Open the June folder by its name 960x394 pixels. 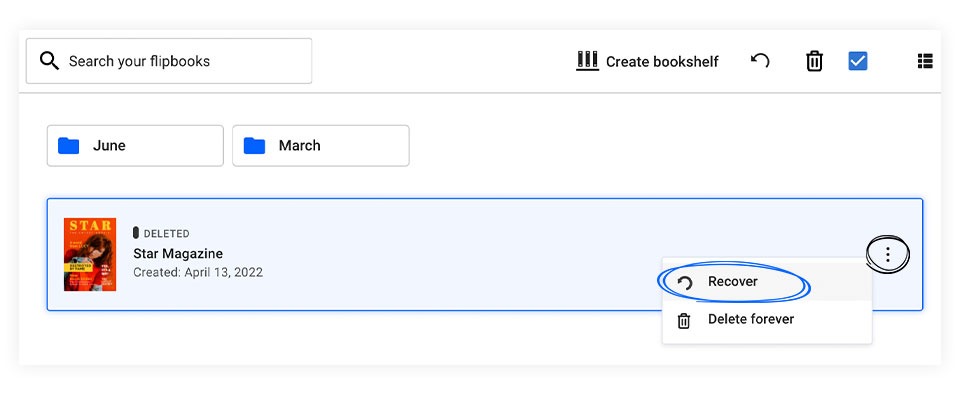click(109, 146)
